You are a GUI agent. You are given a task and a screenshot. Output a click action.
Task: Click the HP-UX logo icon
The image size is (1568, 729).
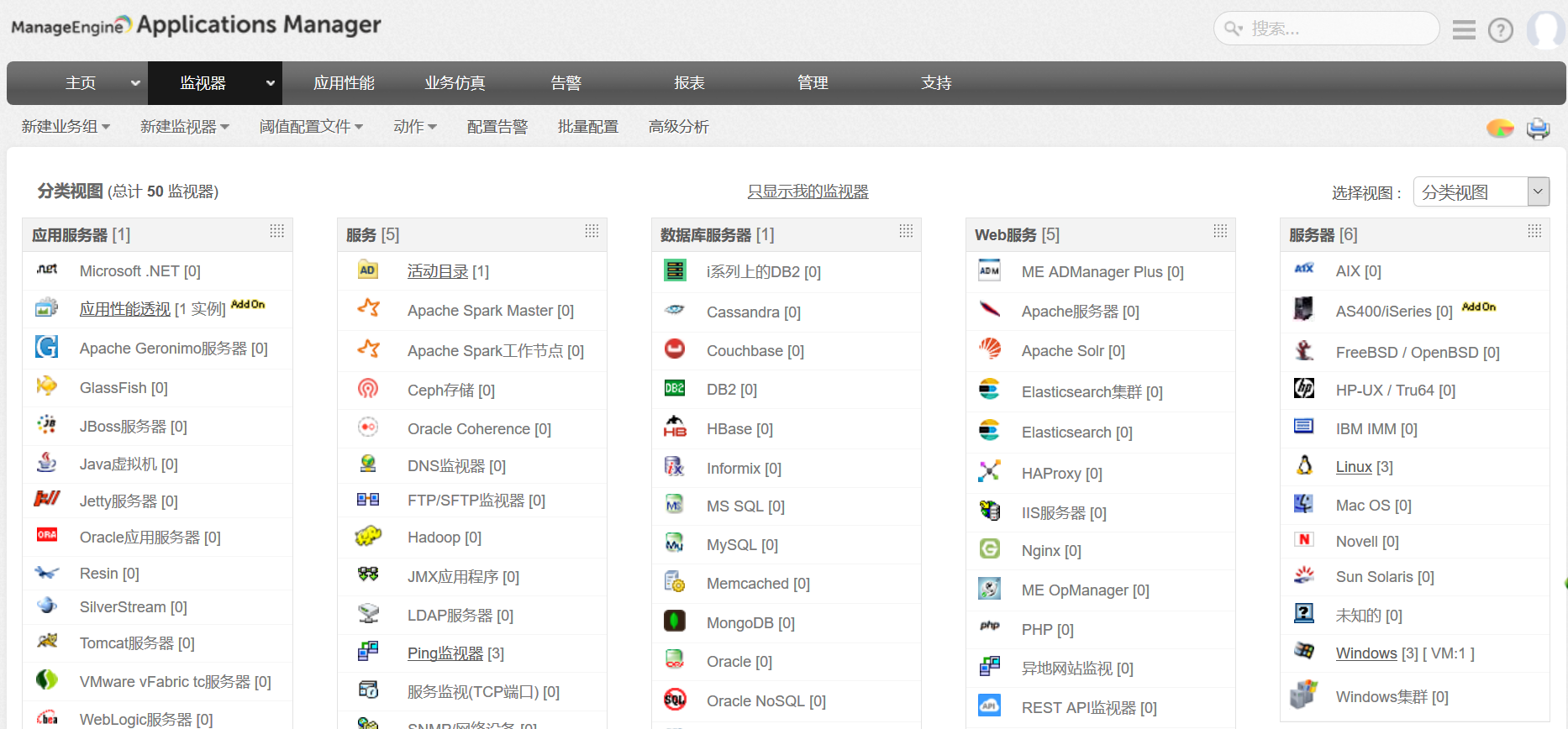click(1304, 388)
